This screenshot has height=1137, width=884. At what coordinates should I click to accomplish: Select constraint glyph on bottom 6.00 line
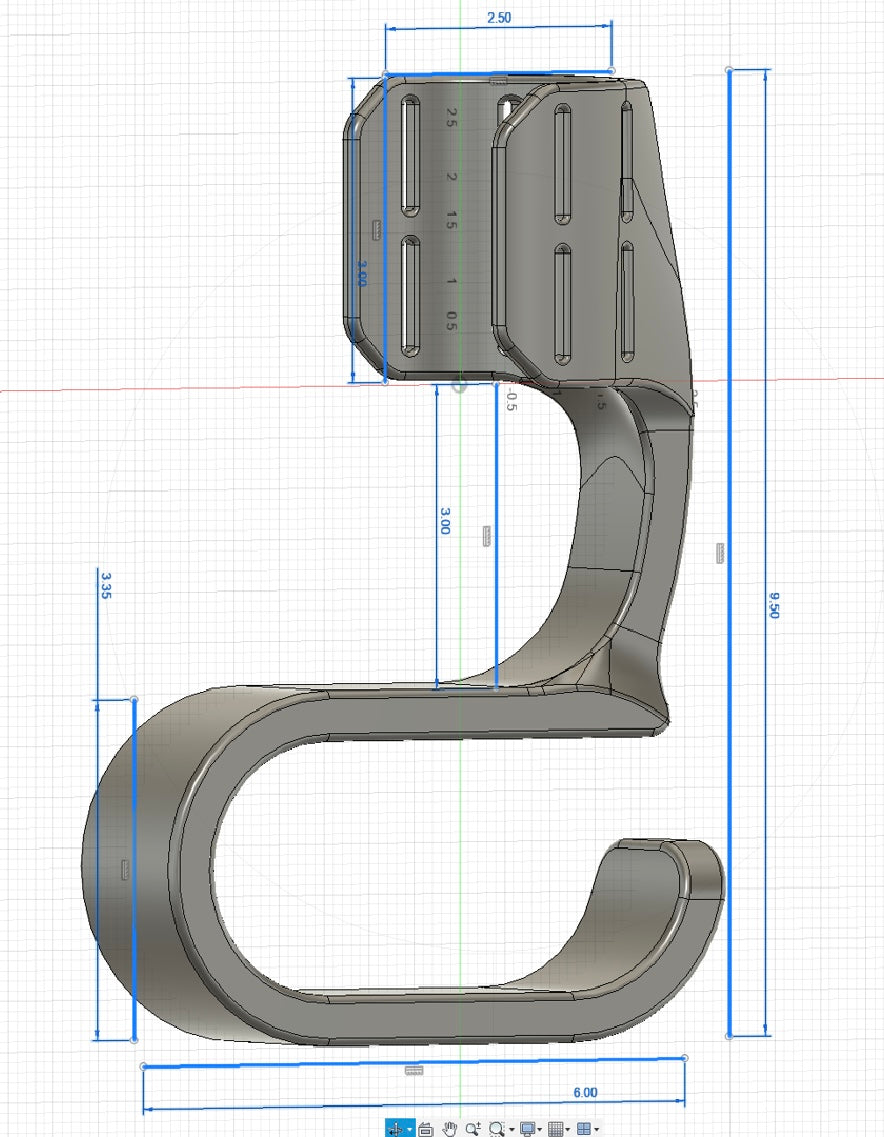pos(414,1070)
